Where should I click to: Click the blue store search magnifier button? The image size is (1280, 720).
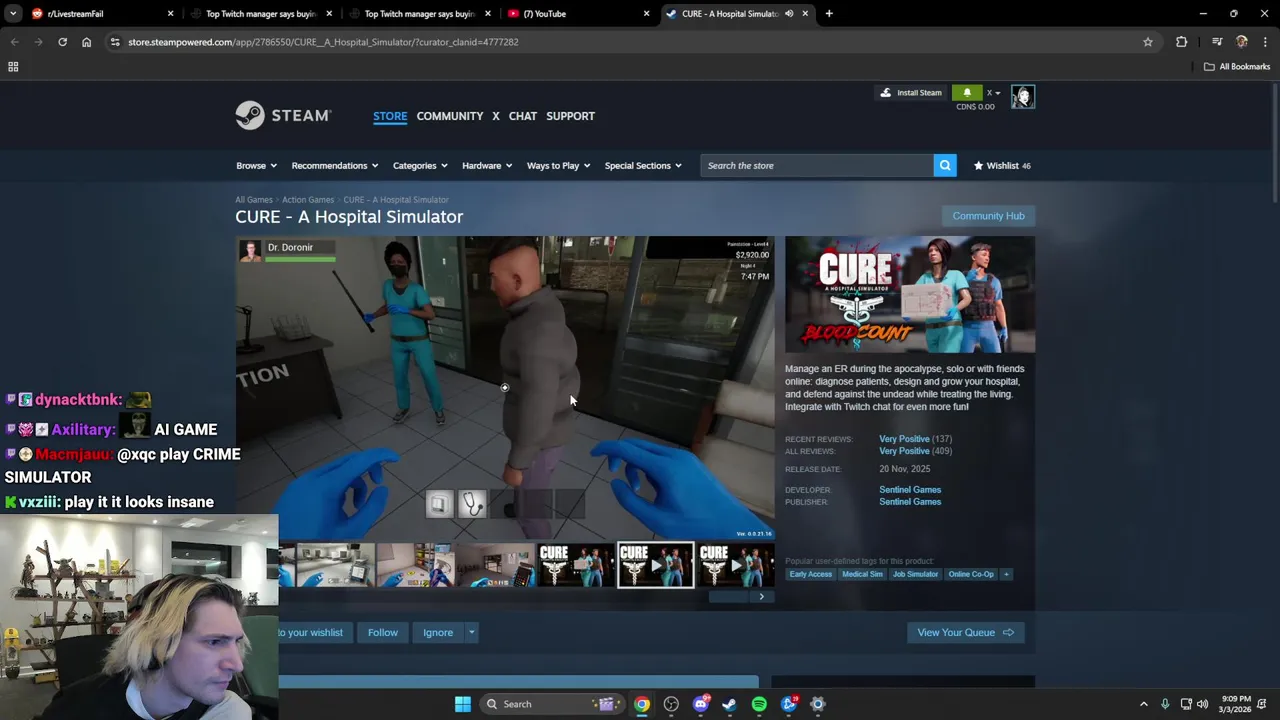point(945,166)
